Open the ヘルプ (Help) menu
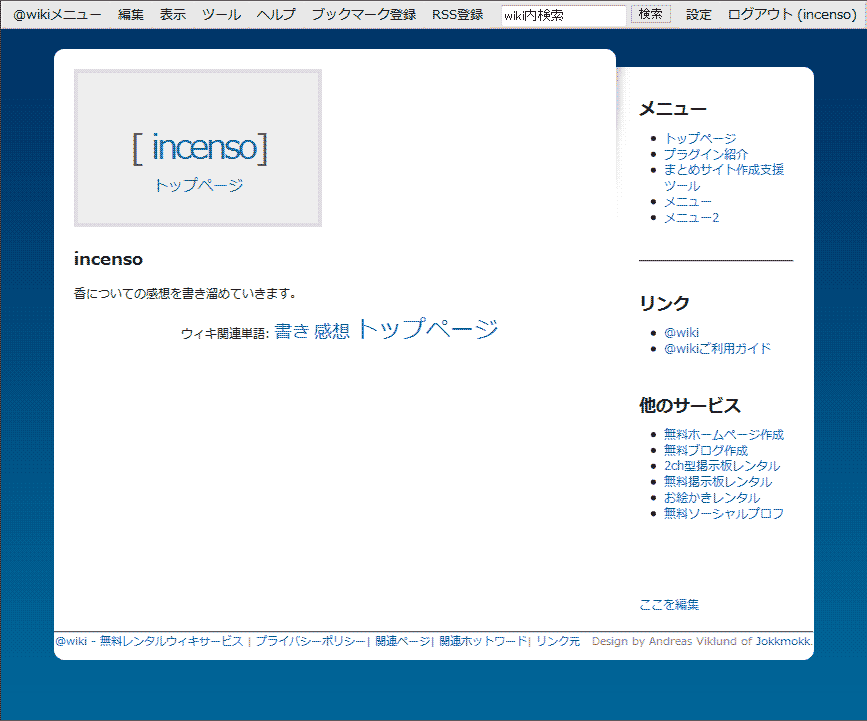Image resolution: width=867 pixels, height=721 pixels. [x=275, y=14]
